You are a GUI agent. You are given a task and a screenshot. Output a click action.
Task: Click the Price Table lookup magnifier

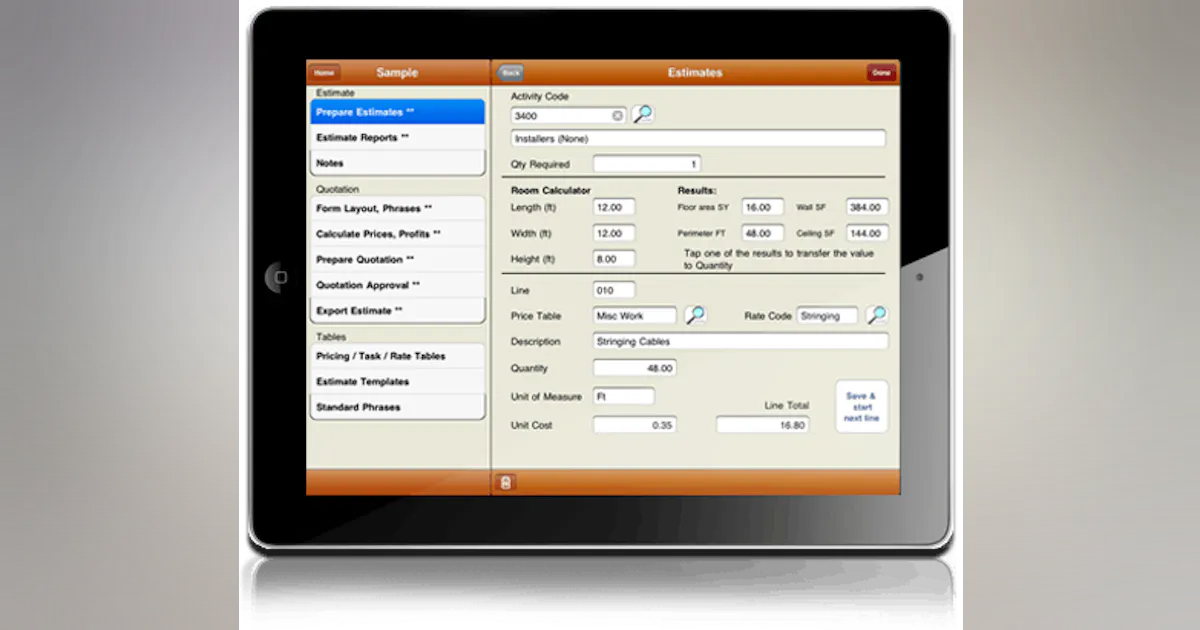coord(695,316)
